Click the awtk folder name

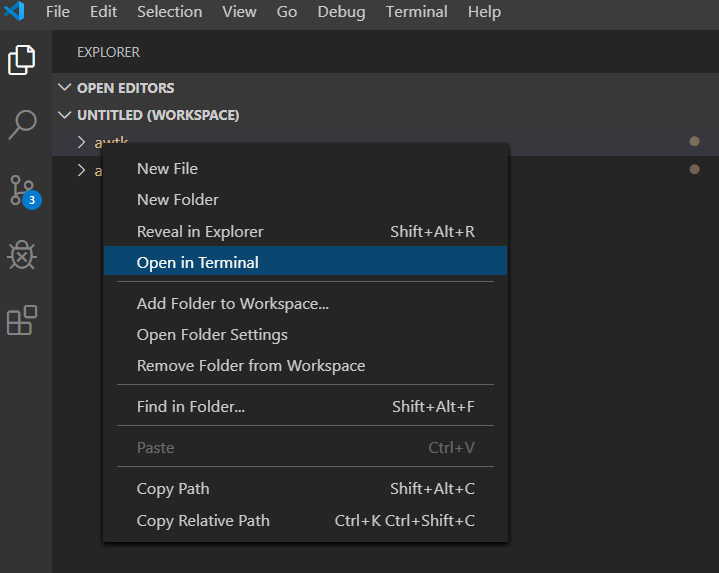pyautogui.click(x=111, y=140)
